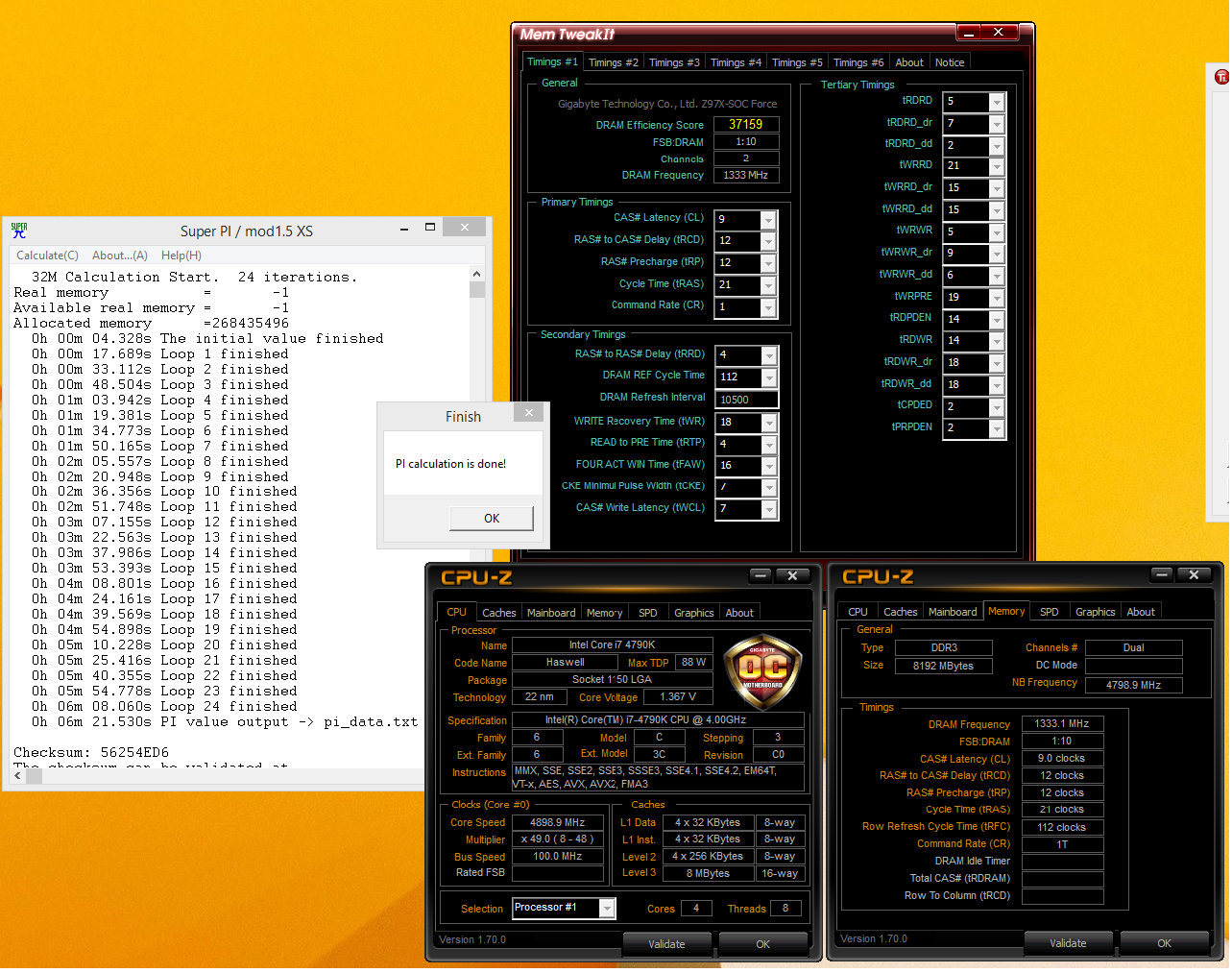Screen dimensions: 1232x973
Task: Switch to Timings #3 tab in Mem TweakIt
Action: 674,62
